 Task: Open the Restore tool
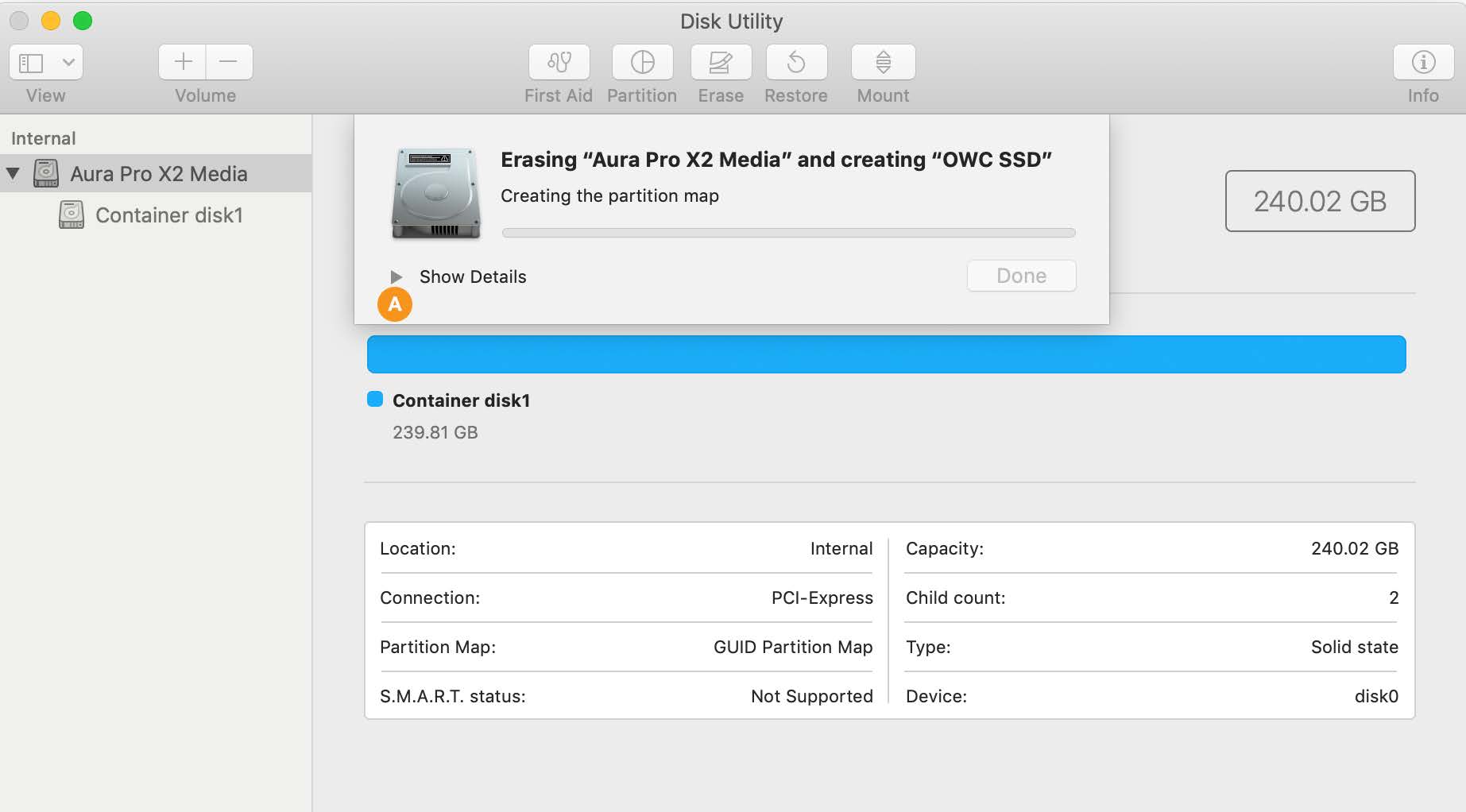(x=795, y=73)
